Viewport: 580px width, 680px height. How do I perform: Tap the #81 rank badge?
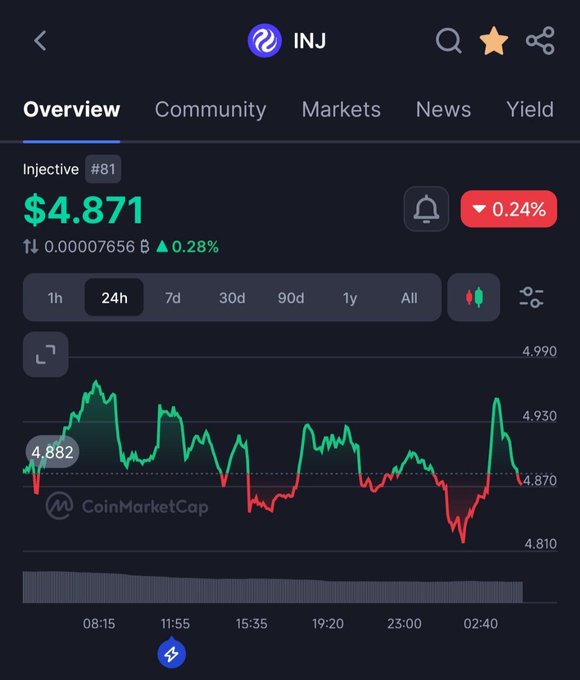[x=103, y=169]
